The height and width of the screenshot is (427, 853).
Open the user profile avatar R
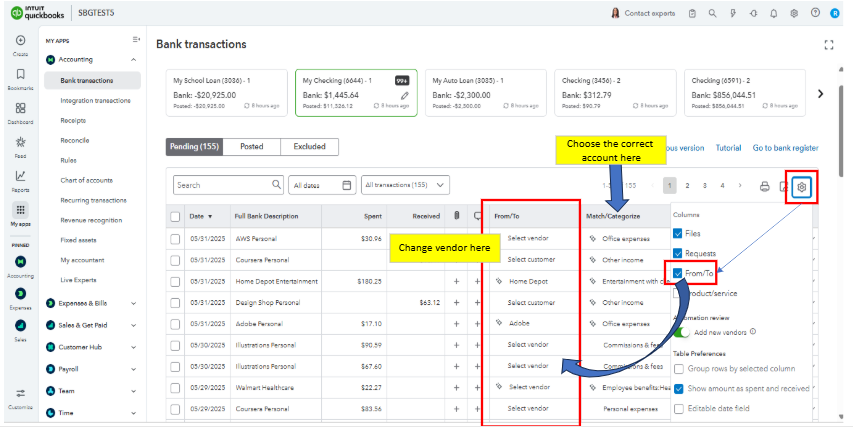(835, 14)
